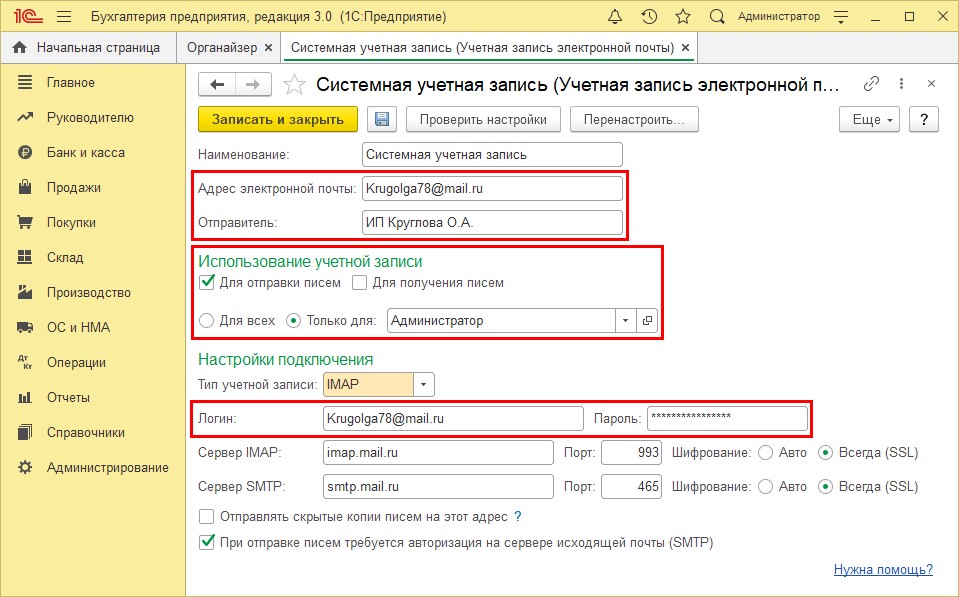
Task: Check Отправлять скрытые копии писем checkbox
Action: coord(207,517)
